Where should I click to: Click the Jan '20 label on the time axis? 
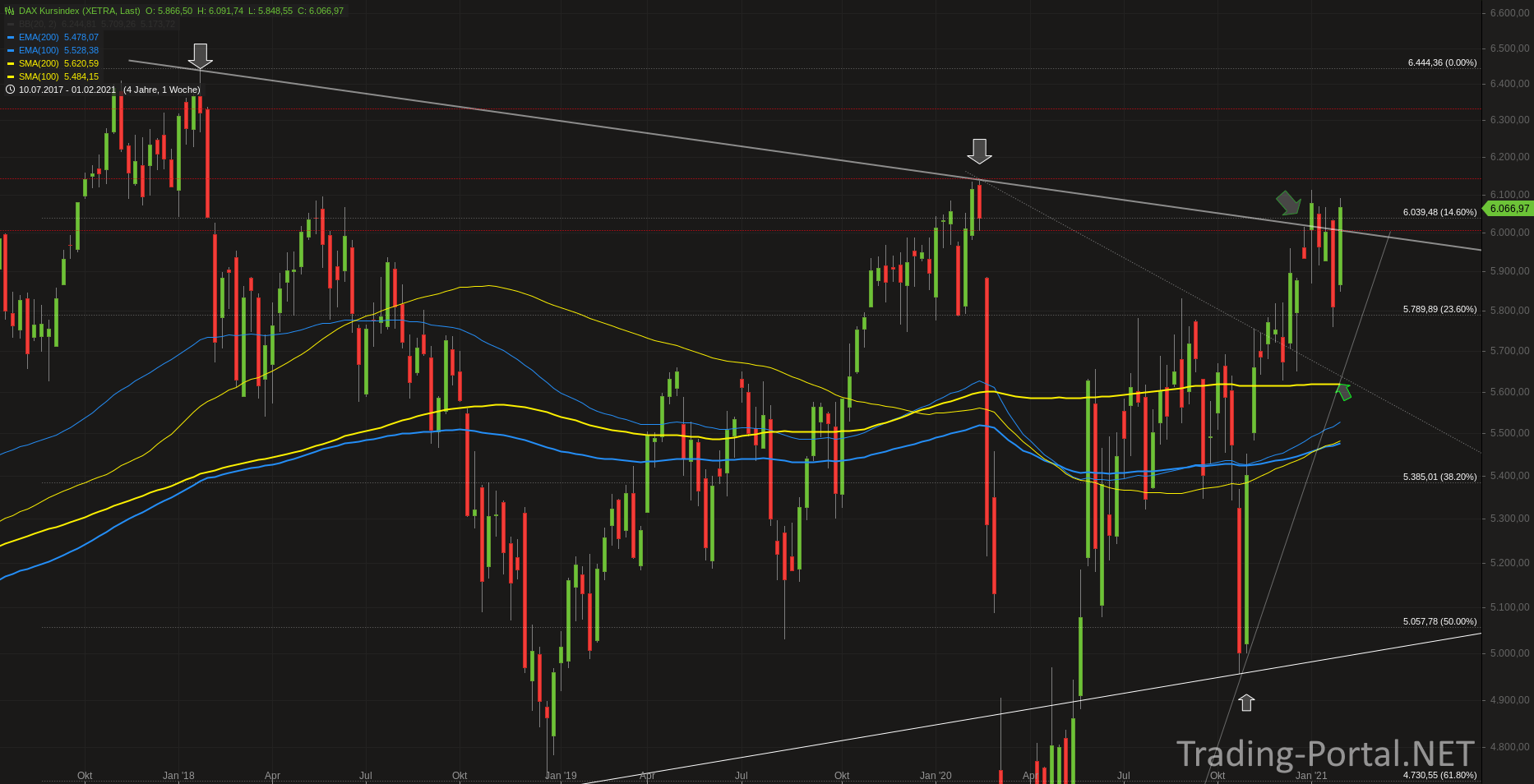(936, 776)
